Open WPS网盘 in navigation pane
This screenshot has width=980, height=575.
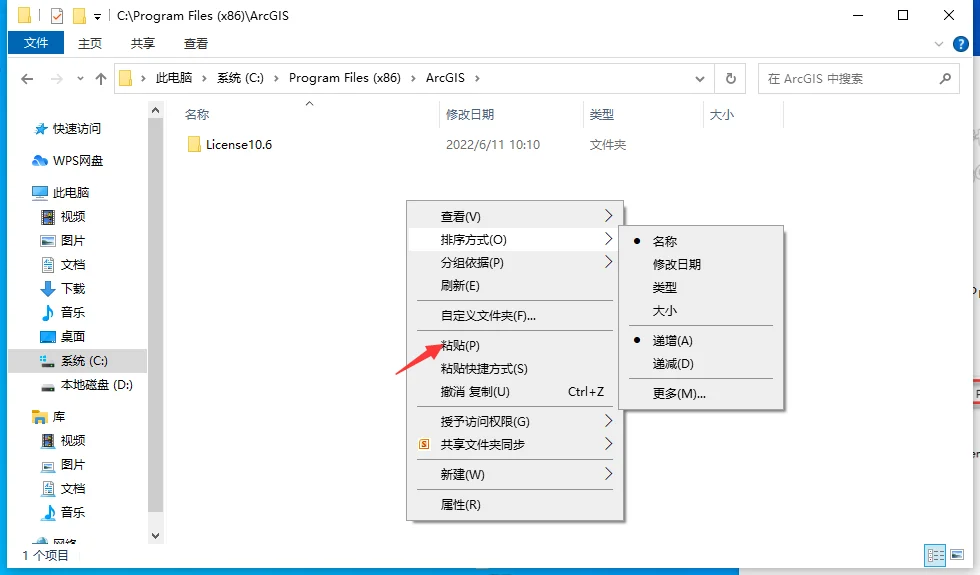(68, 161)
